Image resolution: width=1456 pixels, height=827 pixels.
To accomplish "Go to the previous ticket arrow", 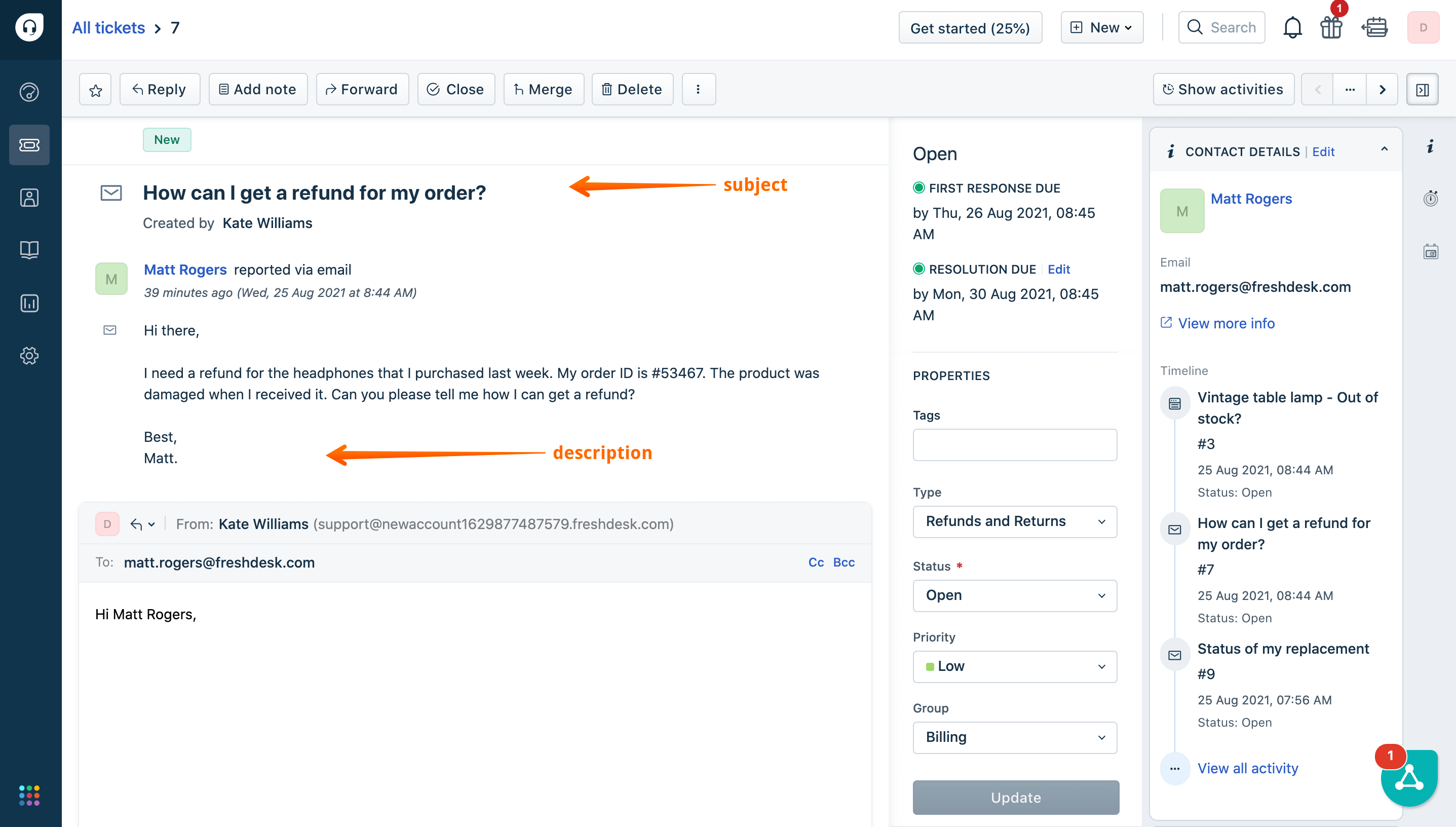I will pyautogui.click(x=1317, y=89).
